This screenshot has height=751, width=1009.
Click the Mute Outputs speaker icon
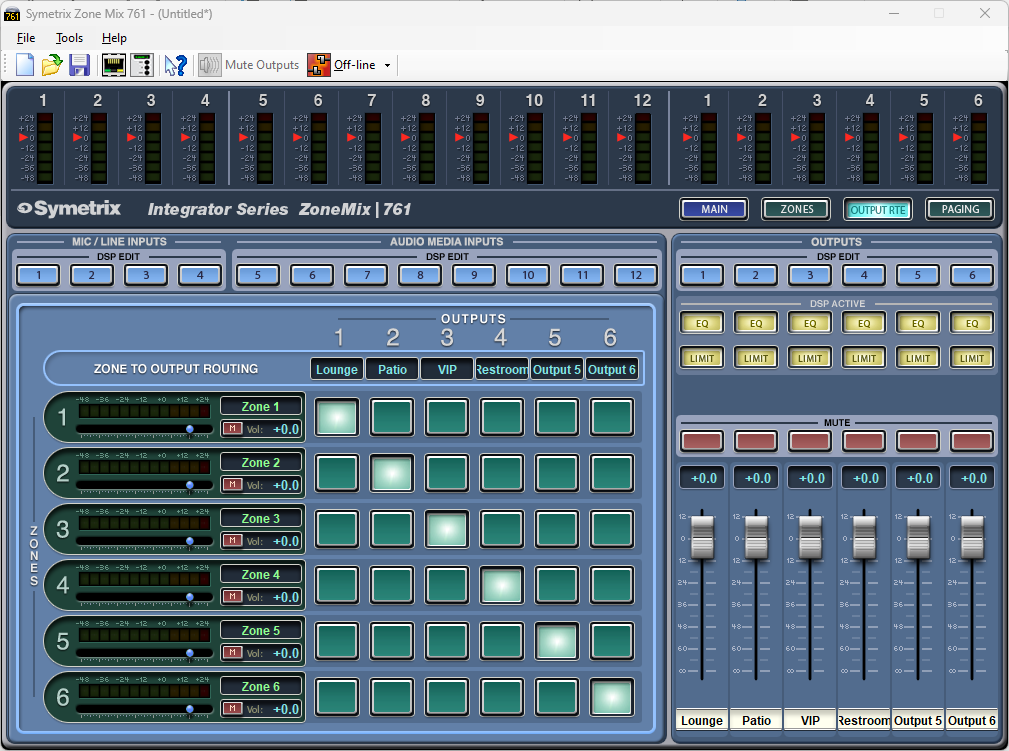209,64
